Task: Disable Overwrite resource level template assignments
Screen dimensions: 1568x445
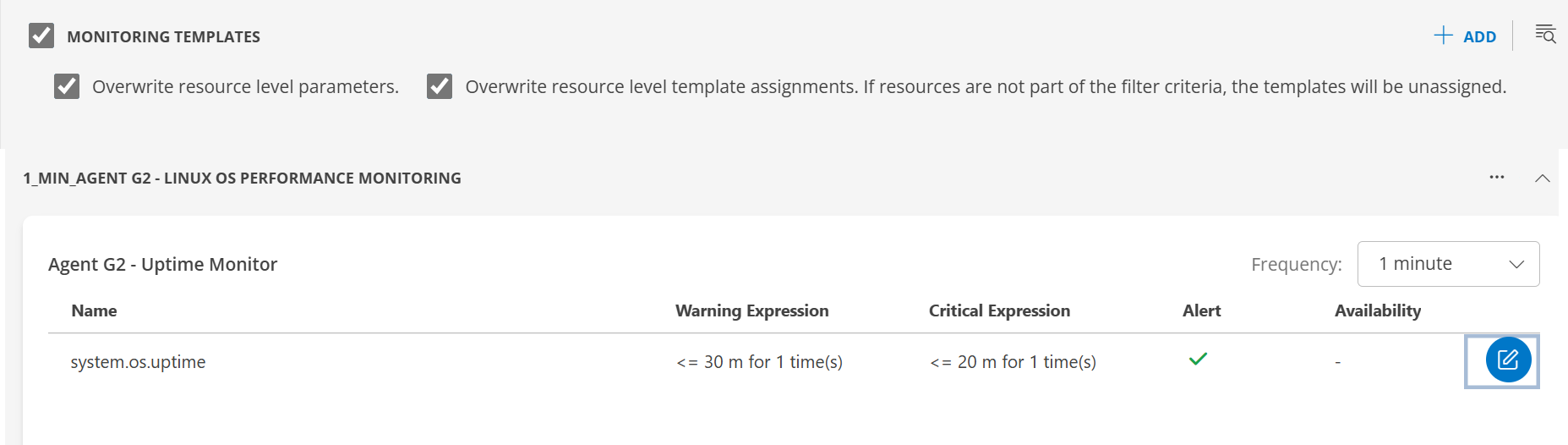Action: click(440, 86)
